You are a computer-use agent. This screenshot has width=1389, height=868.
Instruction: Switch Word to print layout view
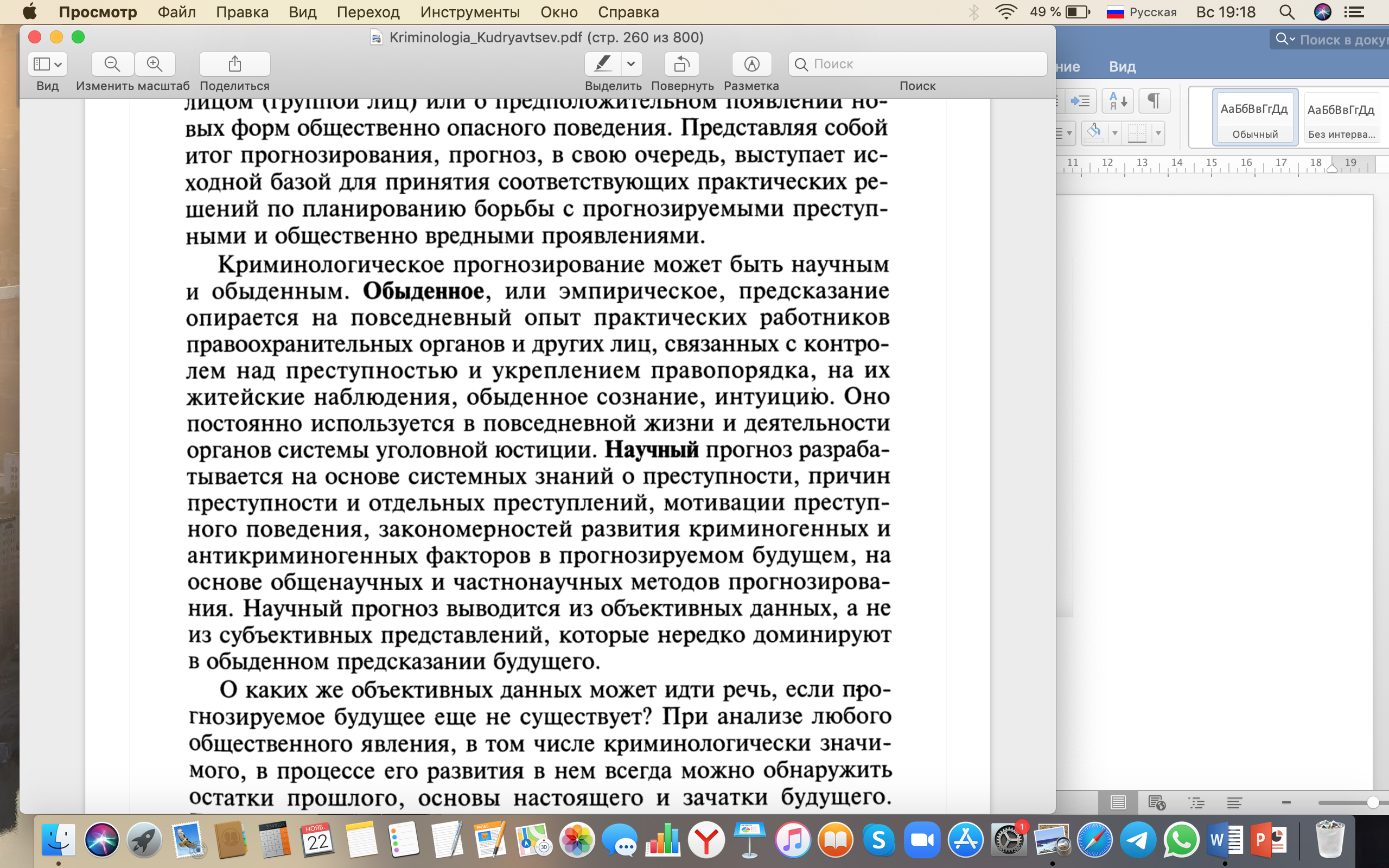coord(1118,802)
